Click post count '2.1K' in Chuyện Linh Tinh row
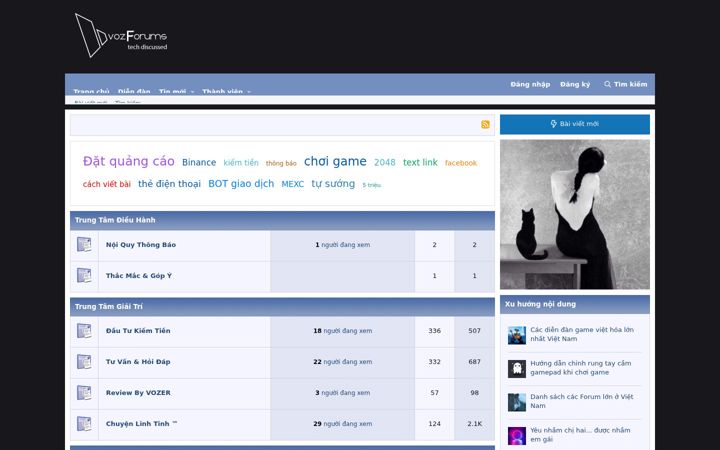The image size is (720, 450). pyautogui.click(x=474, y=424)
